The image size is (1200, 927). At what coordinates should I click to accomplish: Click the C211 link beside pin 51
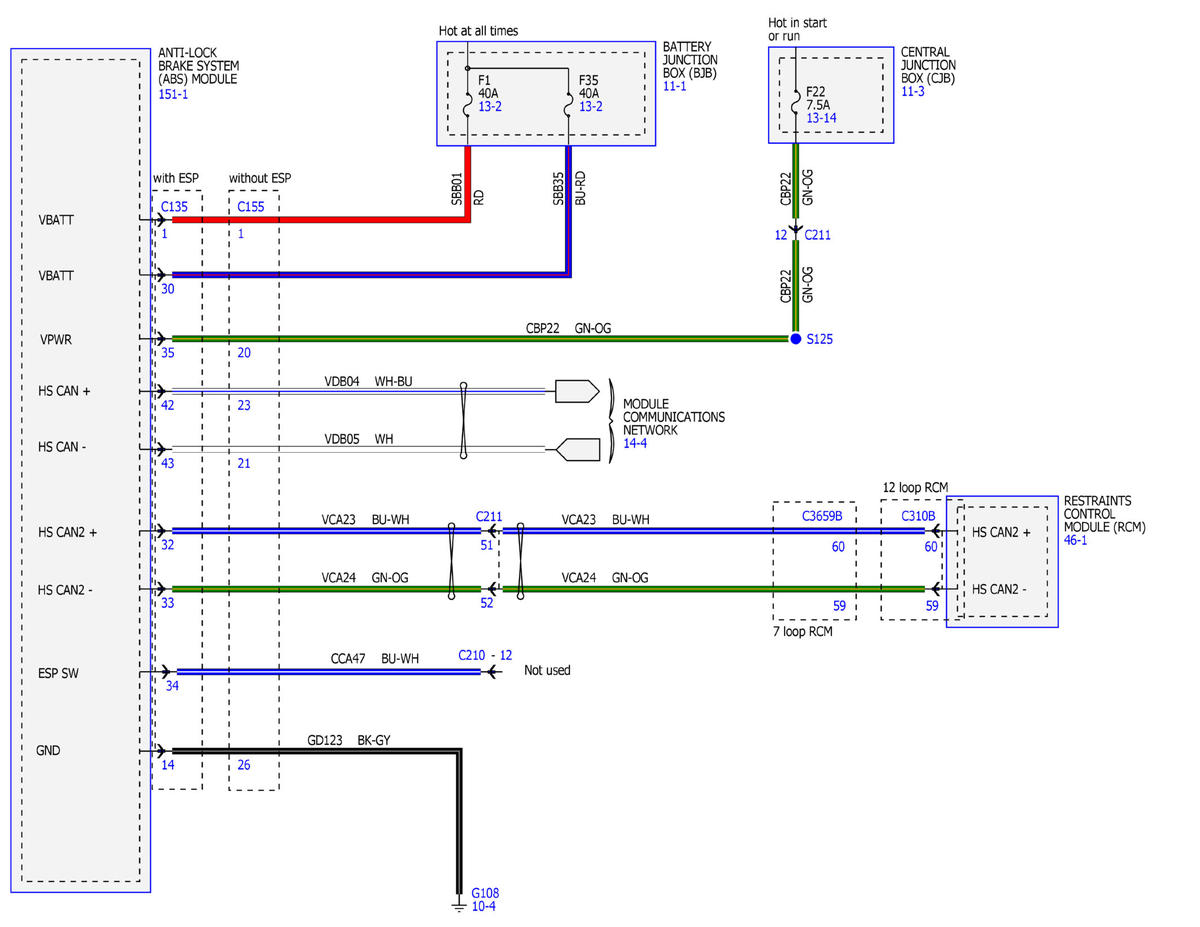(x=488, y=517)
